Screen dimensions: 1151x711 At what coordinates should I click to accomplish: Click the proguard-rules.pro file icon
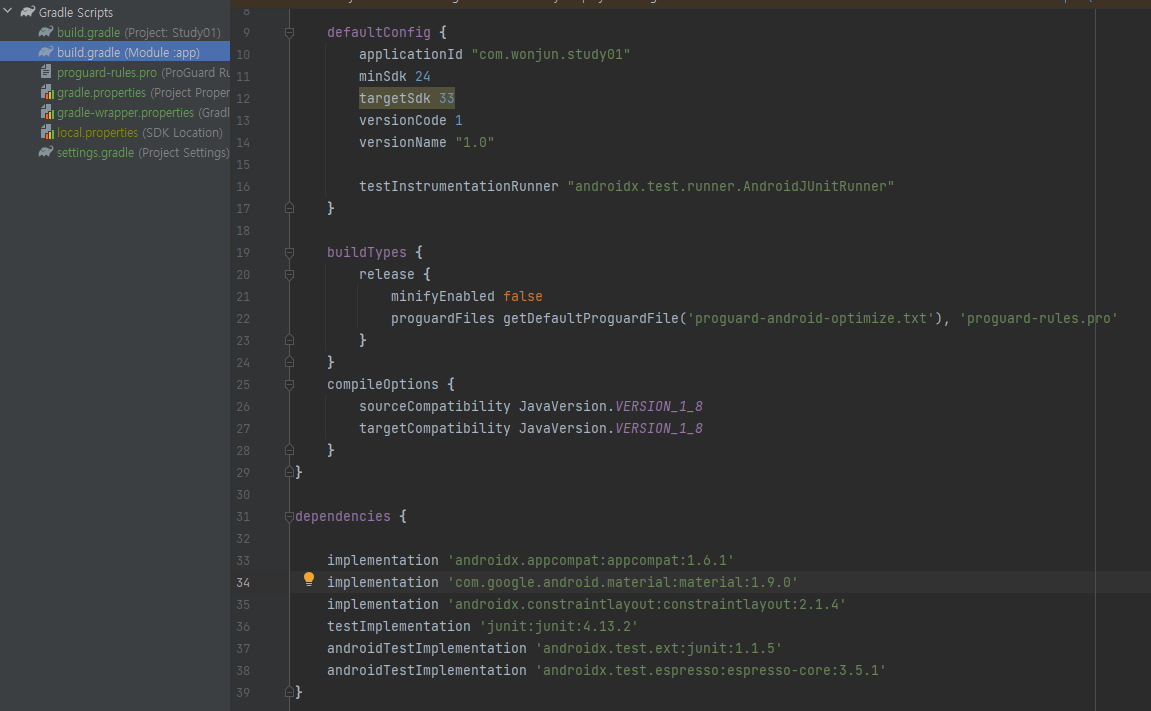pos(46,72)
